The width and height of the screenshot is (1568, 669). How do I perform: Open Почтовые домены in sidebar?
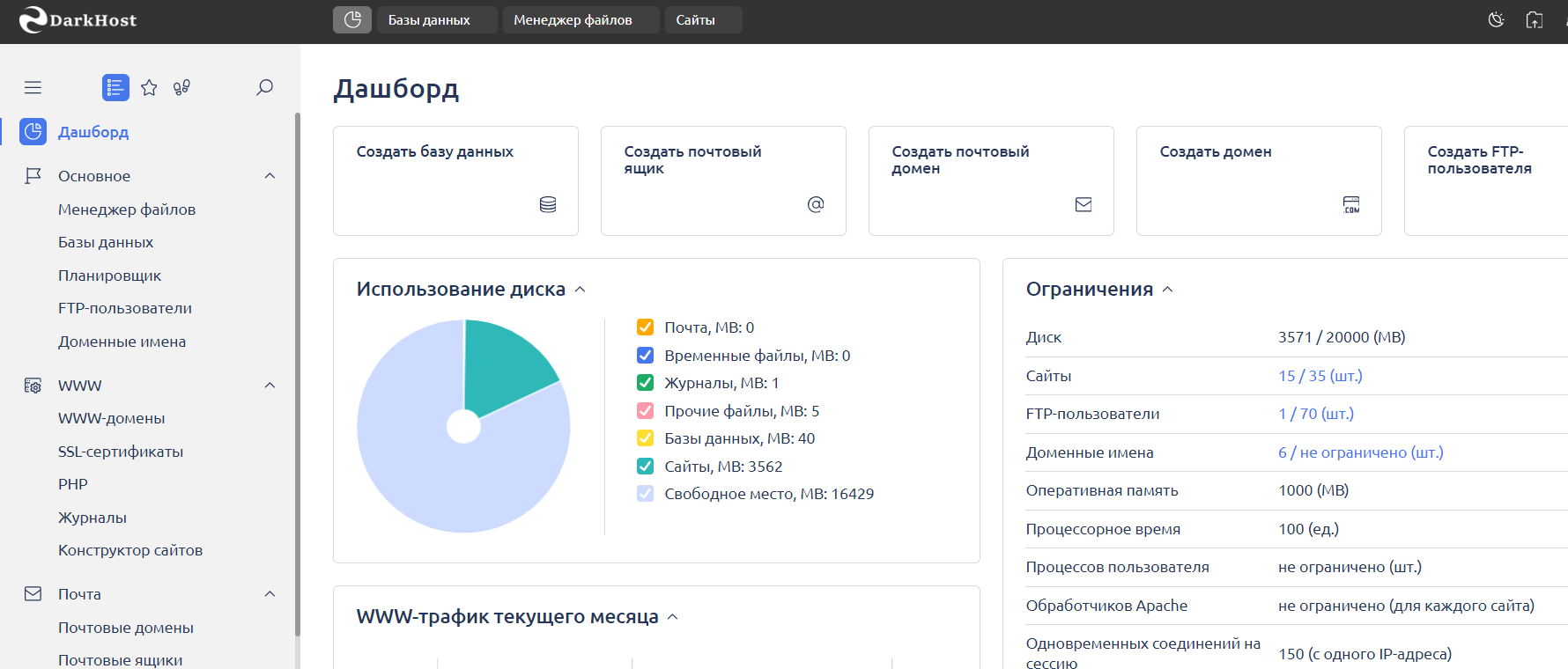126,628
